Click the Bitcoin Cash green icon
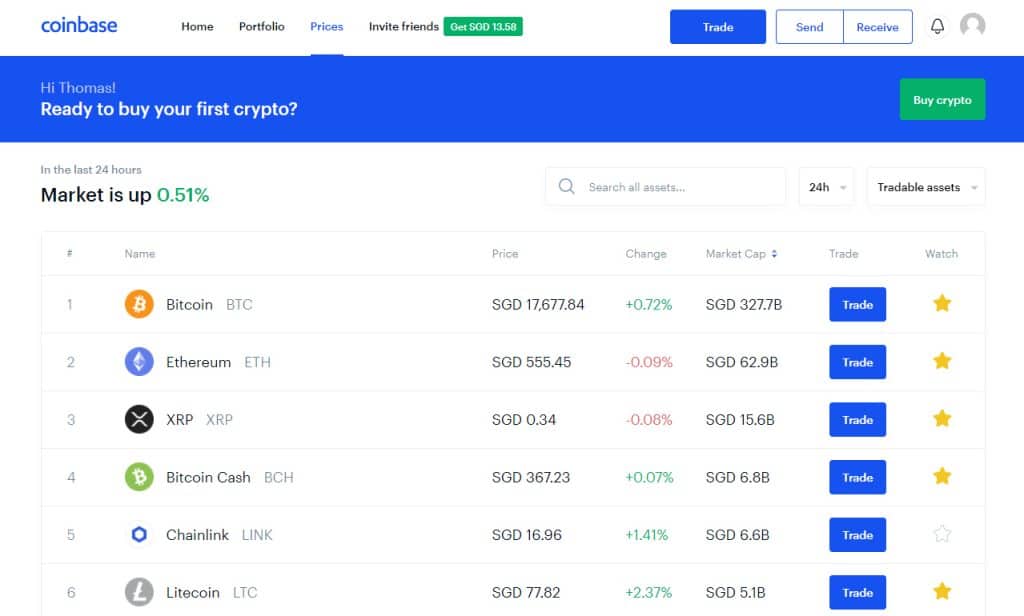 [x=139, y=477]
